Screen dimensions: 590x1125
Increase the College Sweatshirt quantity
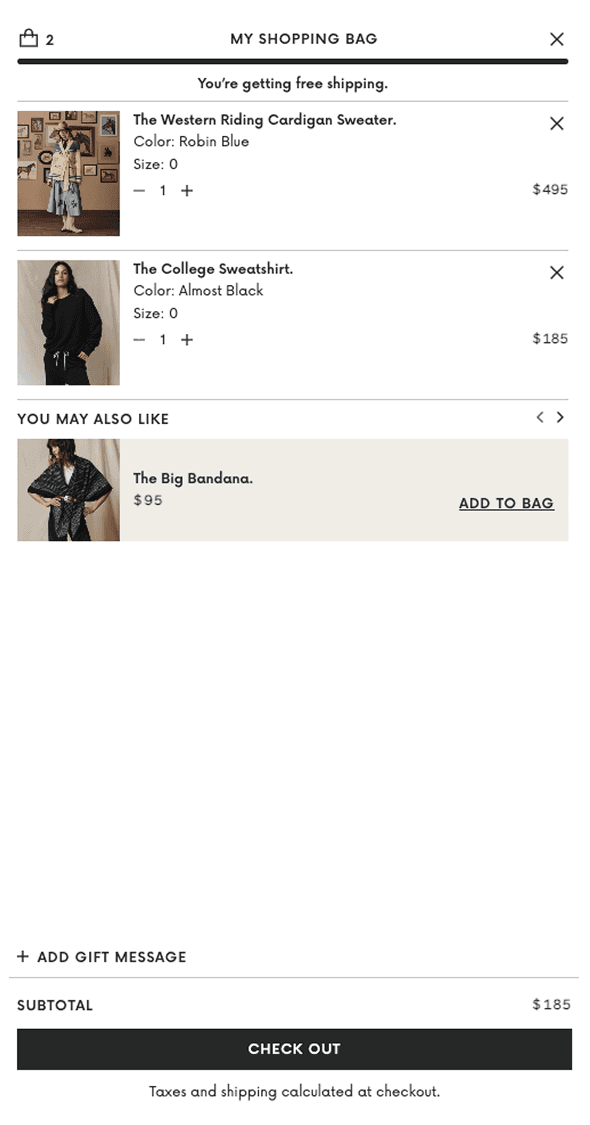[187, 339]
